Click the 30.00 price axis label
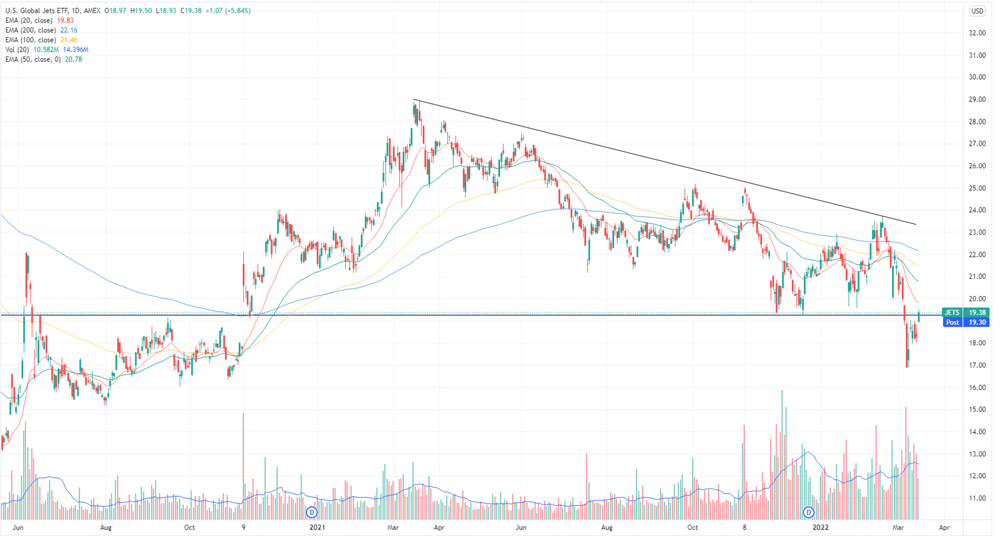 [x=977, y=77]
